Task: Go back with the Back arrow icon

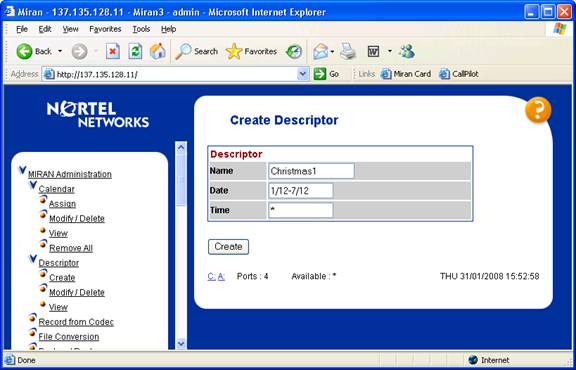Action: click(x=24, y=51)
